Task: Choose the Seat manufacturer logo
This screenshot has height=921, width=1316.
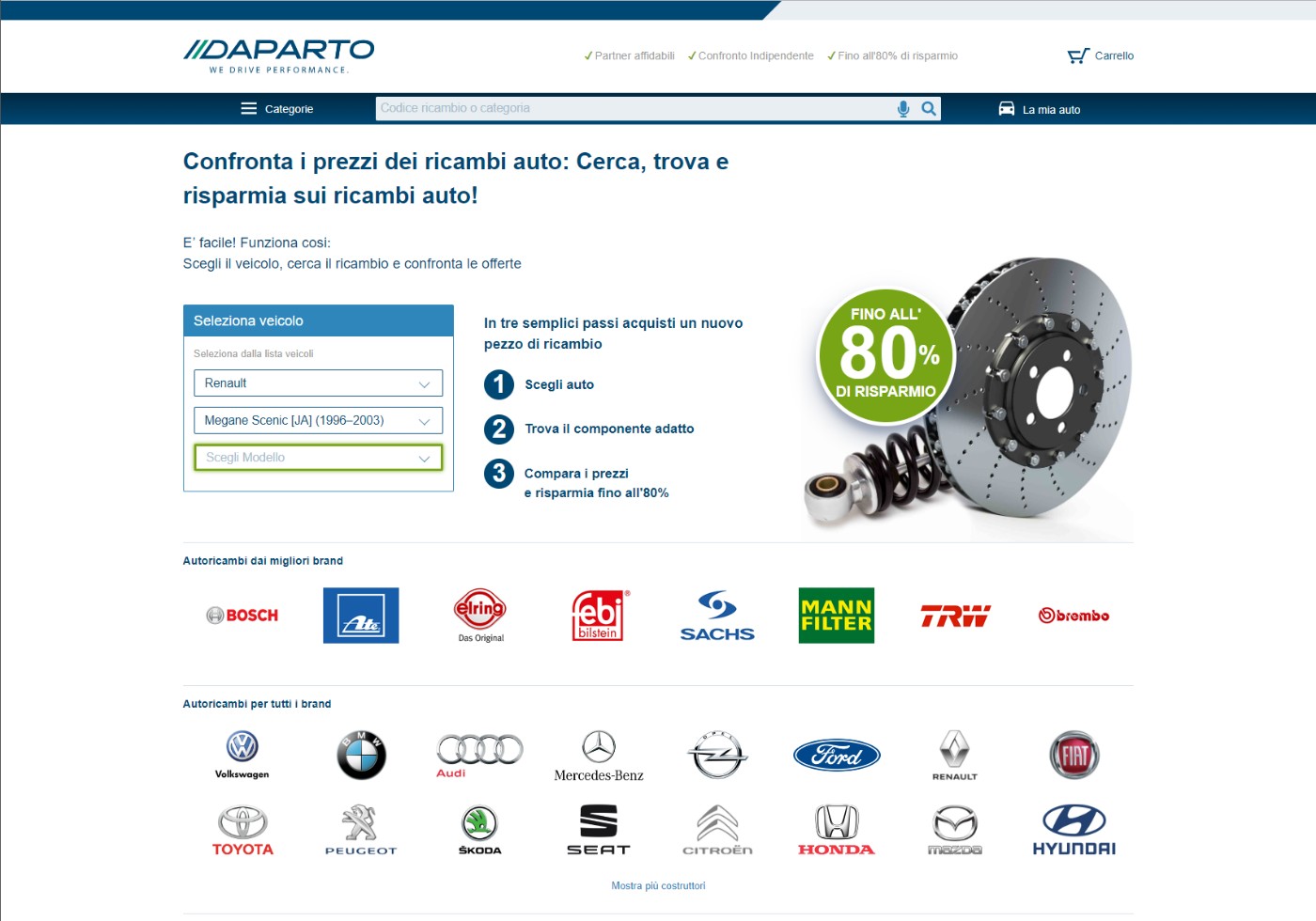Action: tap(599, 830)
